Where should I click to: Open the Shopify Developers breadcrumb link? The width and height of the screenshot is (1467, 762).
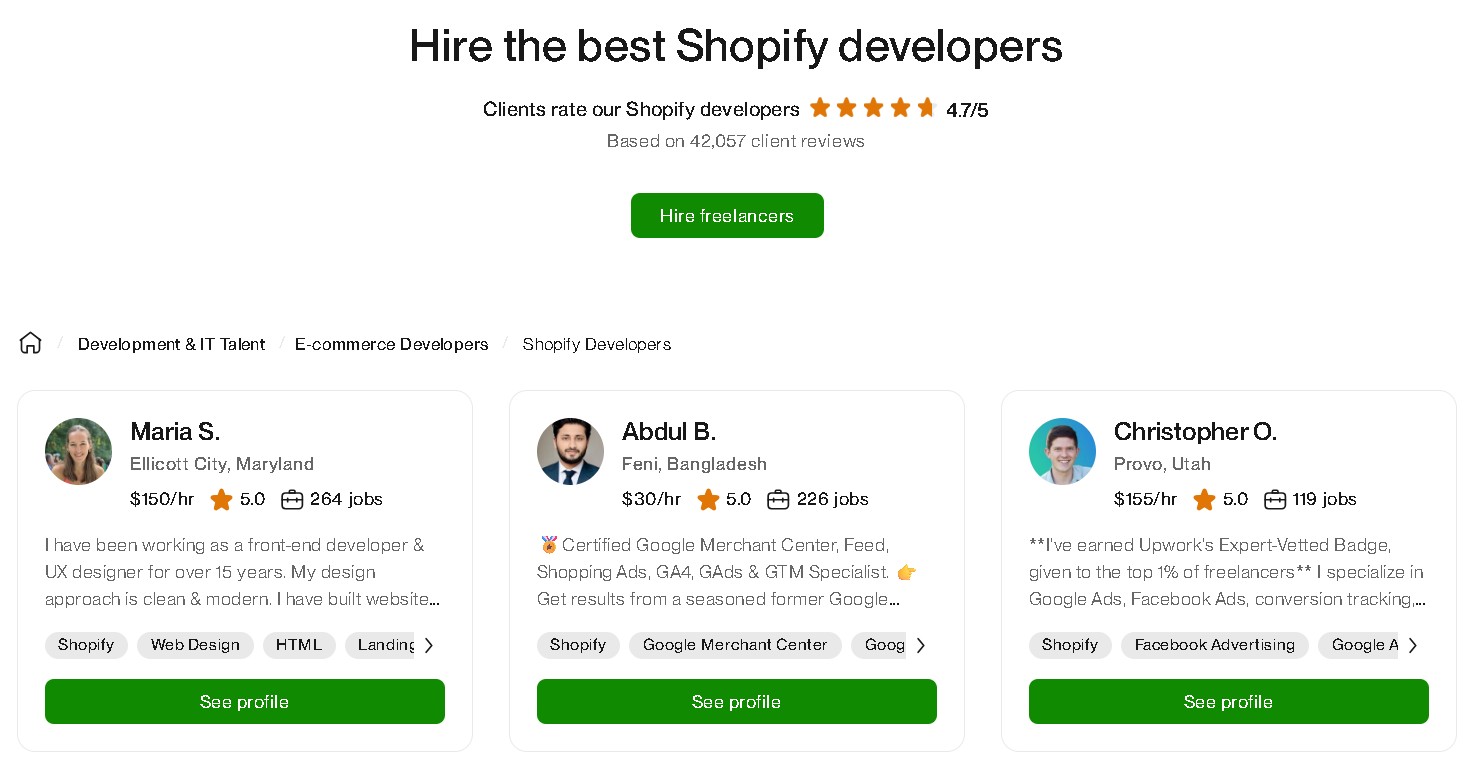tap(596, 344)
